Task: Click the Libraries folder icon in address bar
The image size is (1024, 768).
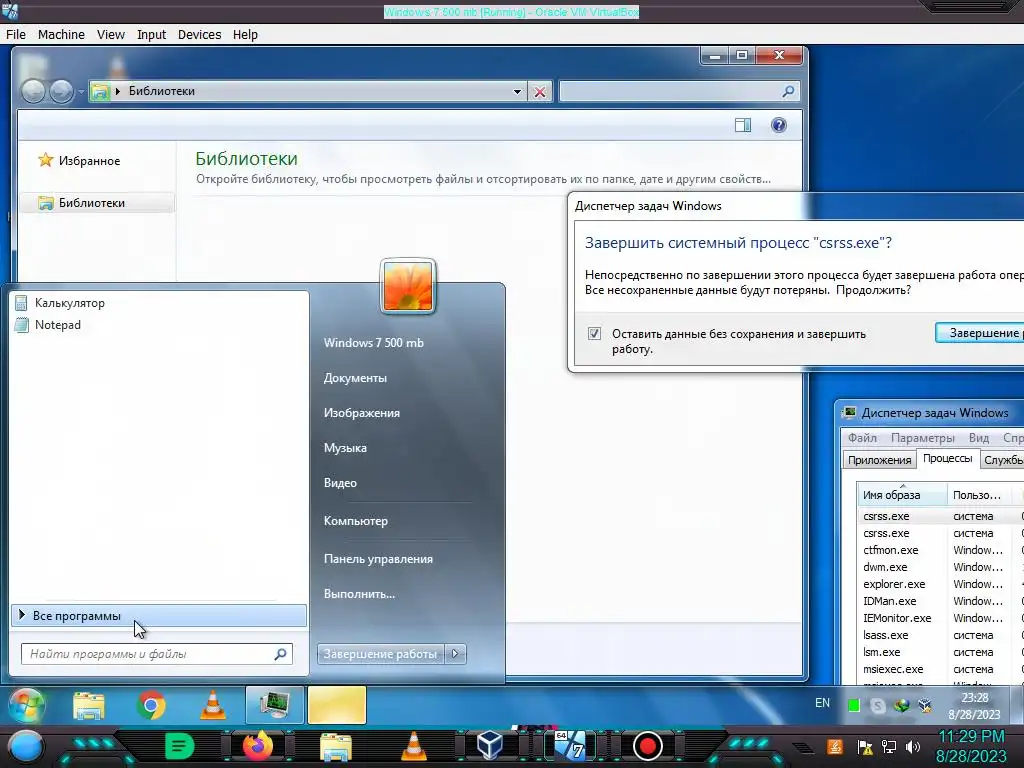Action: pyautogui.click(x=100, y=91)
